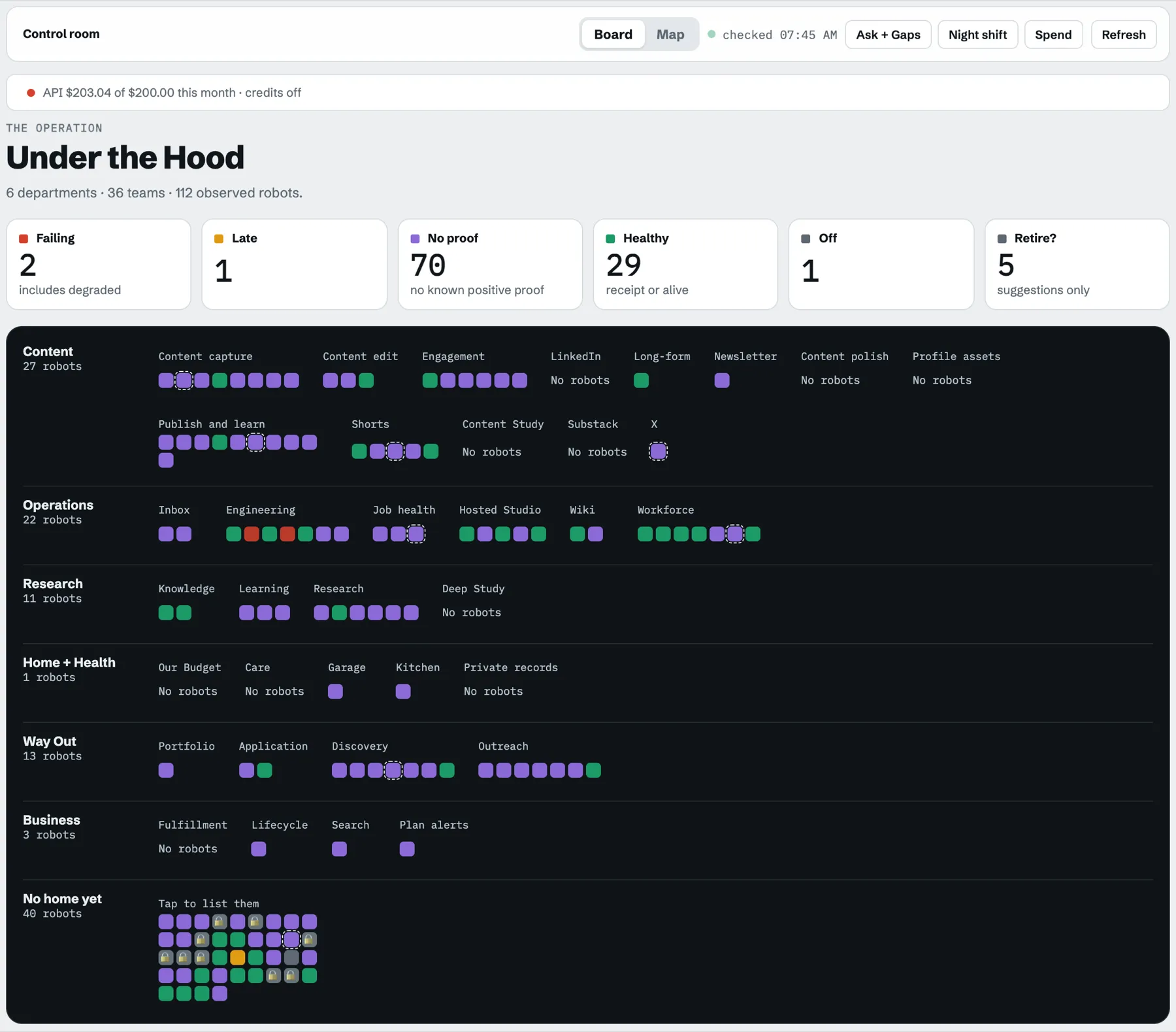1176x1032 pixels.
Task: Select the first red robot in Engineering
Action: 252,534
